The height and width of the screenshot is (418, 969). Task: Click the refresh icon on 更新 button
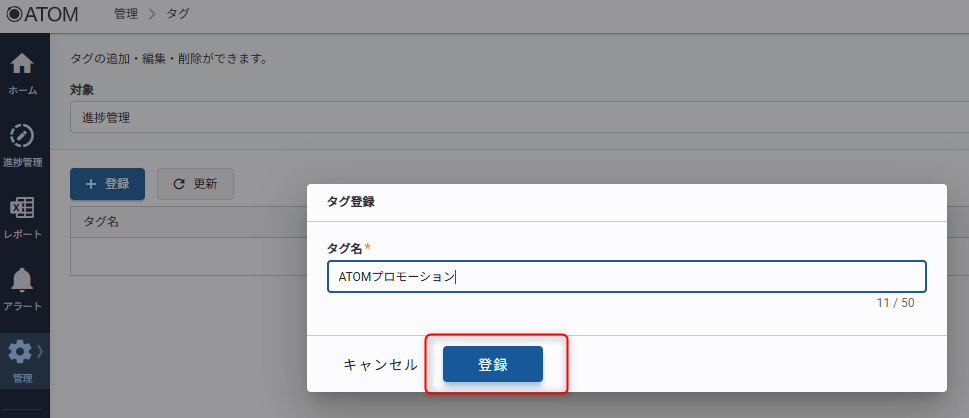[179, 184]
